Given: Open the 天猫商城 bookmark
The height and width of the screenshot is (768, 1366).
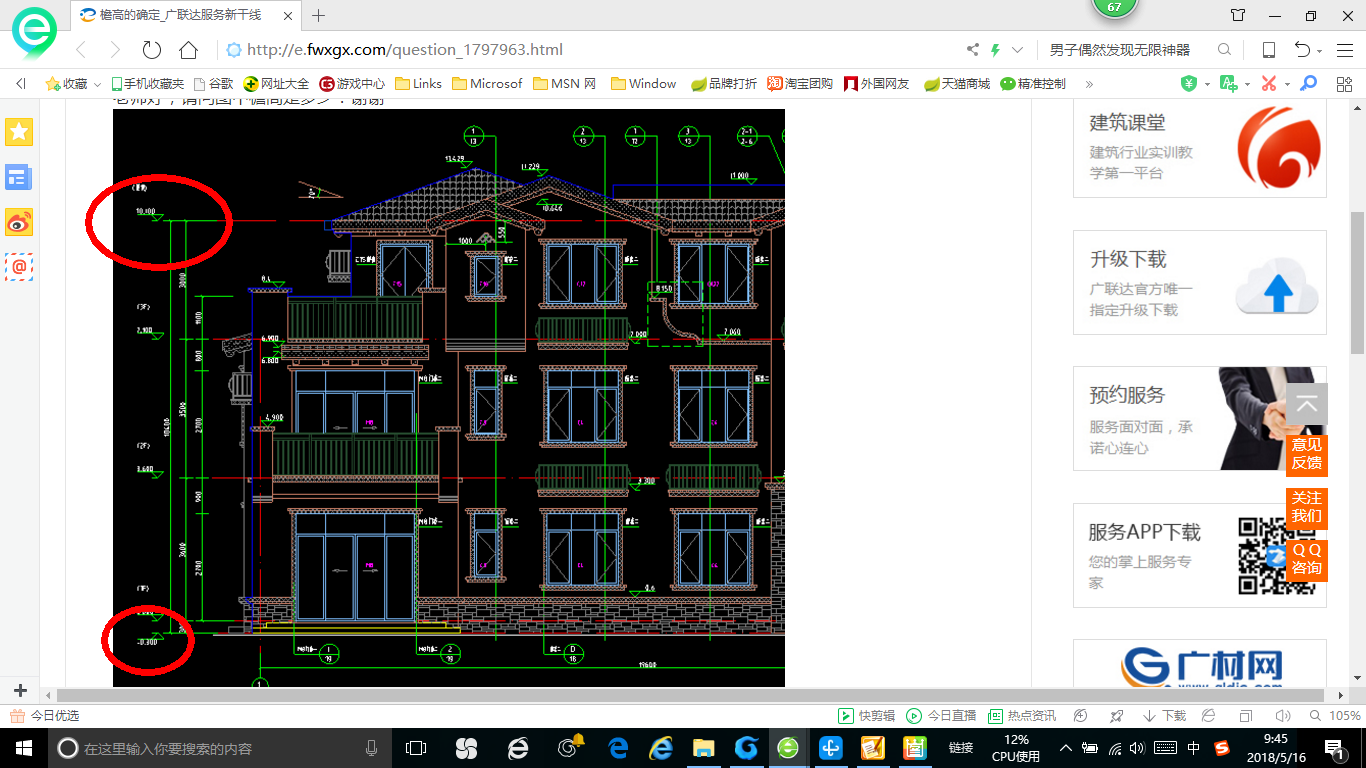Looking at the screenshot, I should click(957, 84).
